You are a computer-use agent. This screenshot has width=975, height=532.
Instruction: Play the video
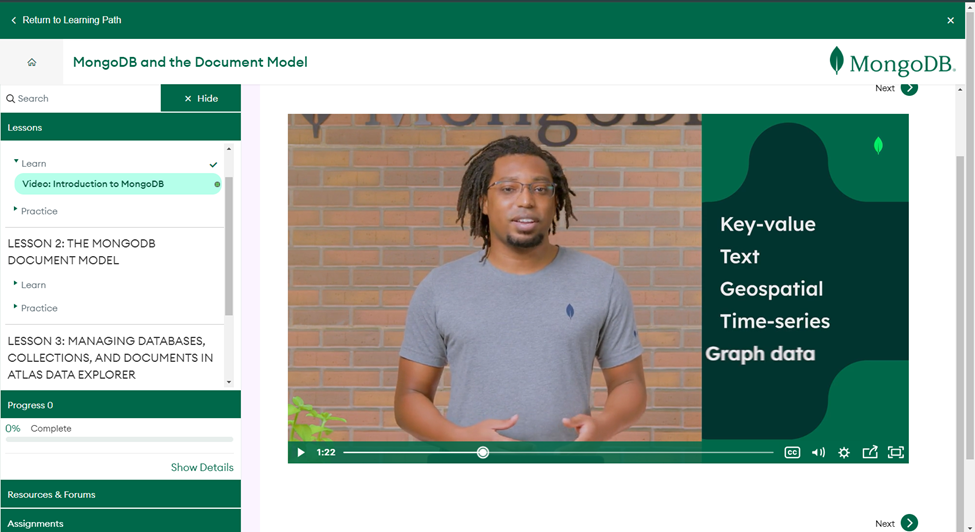(x=301, y=452)
